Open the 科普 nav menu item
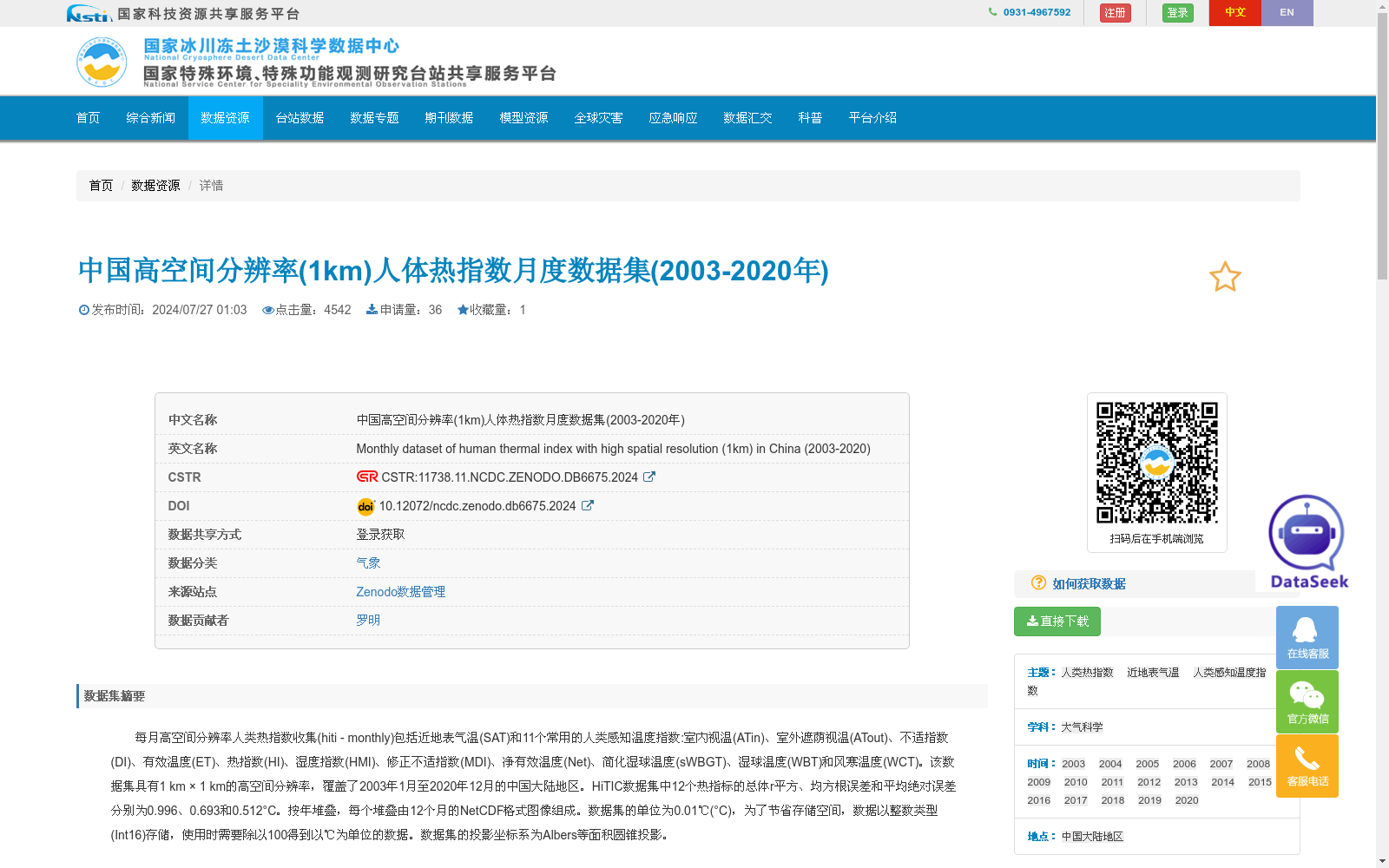The width and height of the screenshot is (1389, 868). click(810, 118)
